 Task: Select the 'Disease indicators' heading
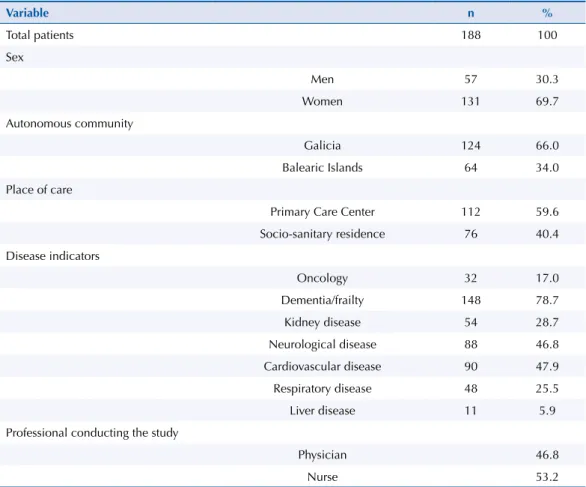point(53,256)
